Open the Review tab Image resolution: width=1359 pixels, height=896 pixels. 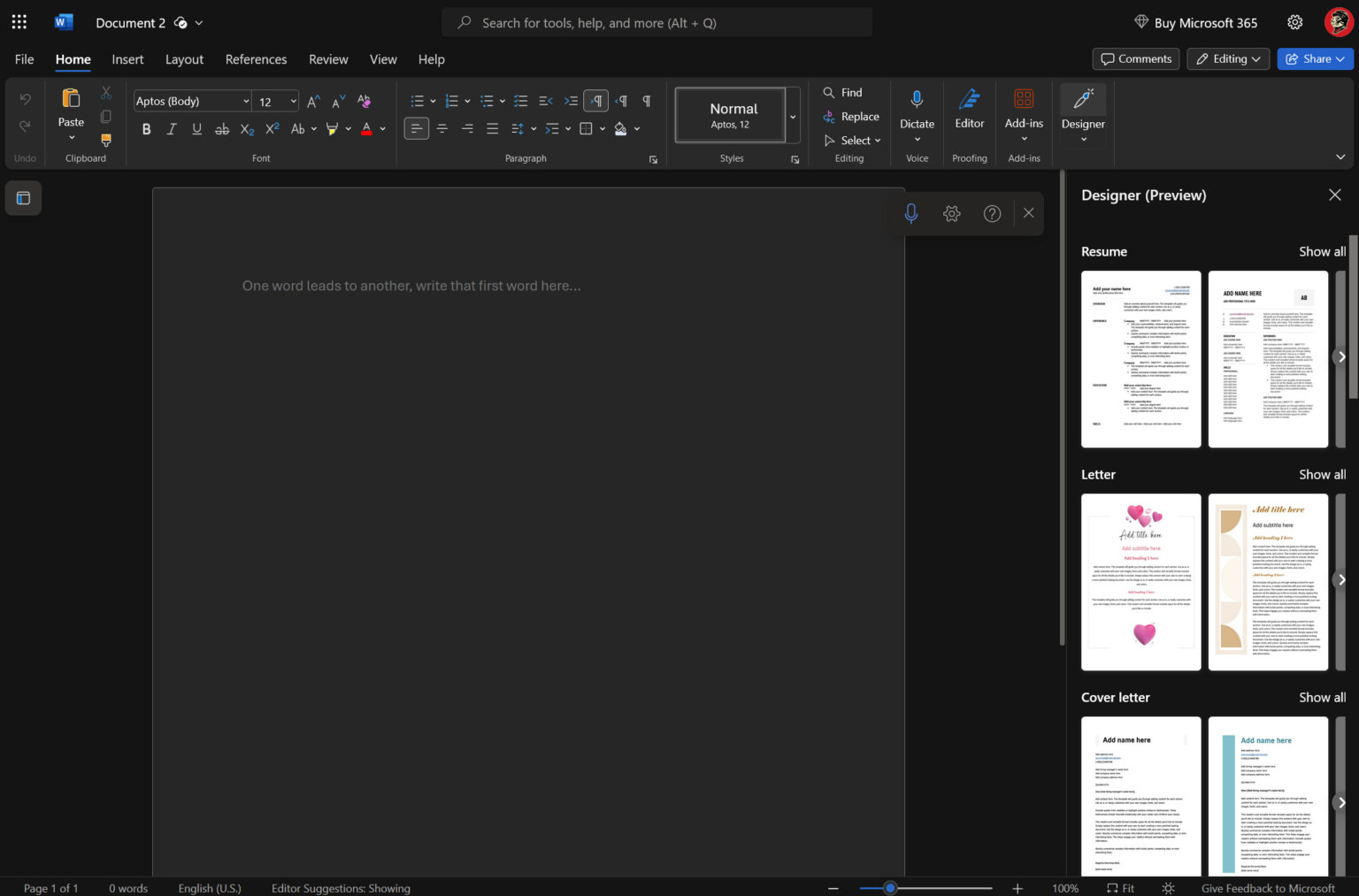pyautogui.click(x=328, y=59)
